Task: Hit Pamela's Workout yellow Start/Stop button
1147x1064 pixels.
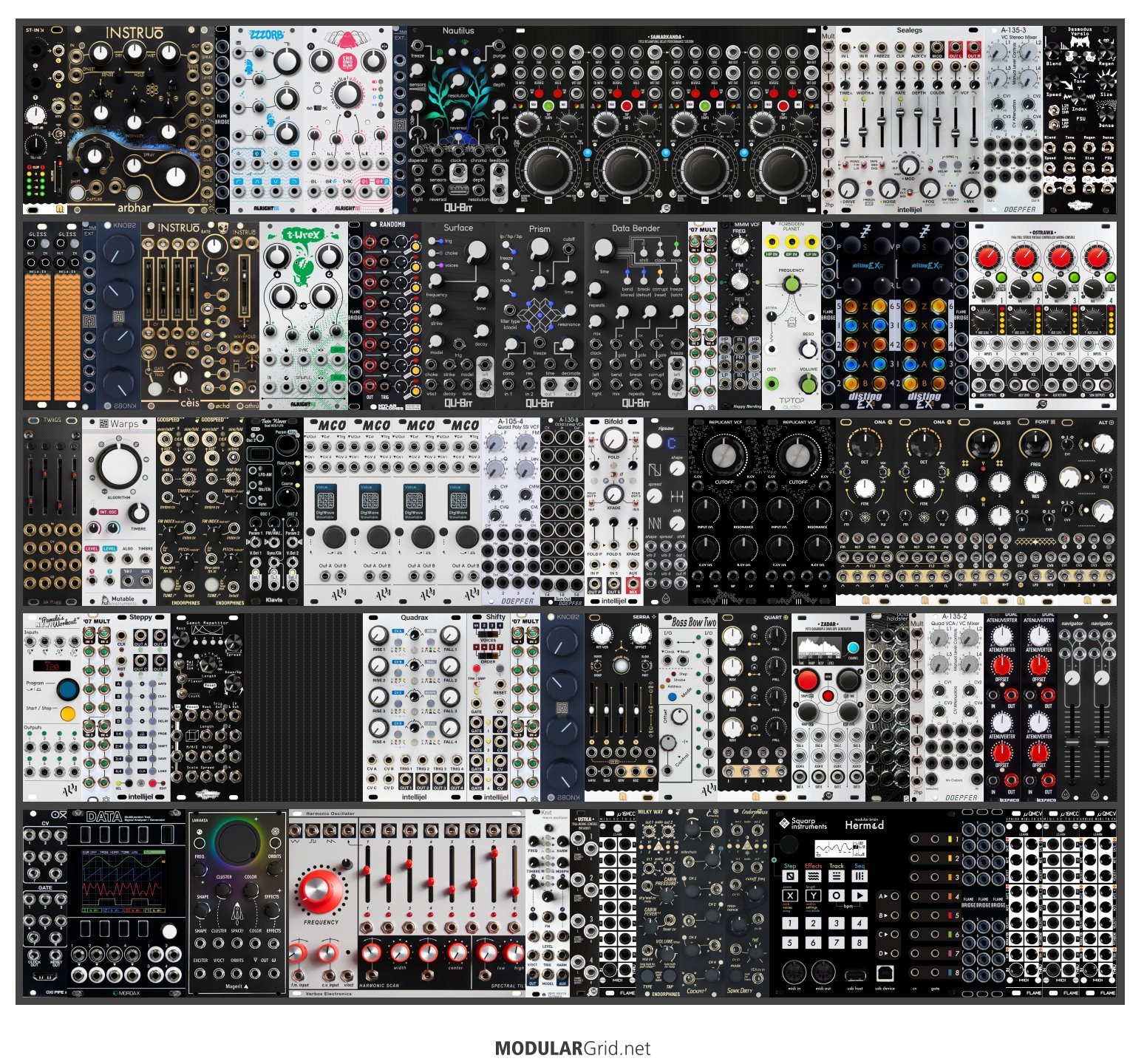Action: point(67,714)
